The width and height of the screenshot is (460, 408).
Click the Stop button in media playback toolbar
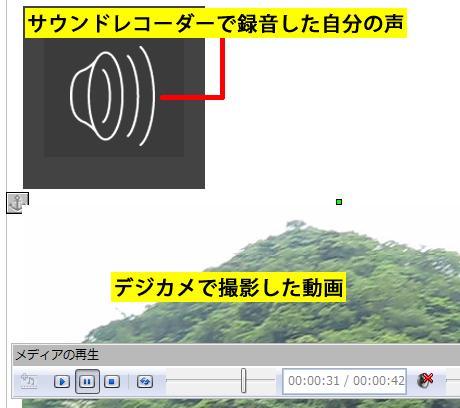(x=112, y=381)
